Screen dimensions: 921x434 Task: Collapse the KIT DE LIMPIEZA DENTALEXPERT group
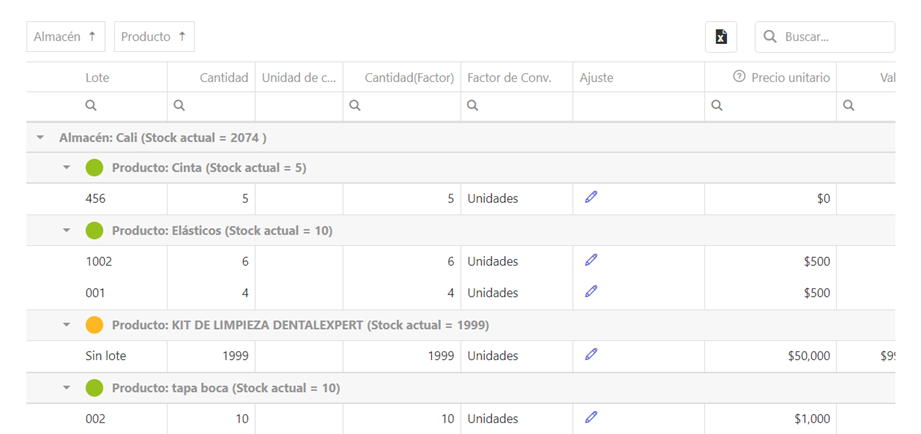tap(67, 324)
